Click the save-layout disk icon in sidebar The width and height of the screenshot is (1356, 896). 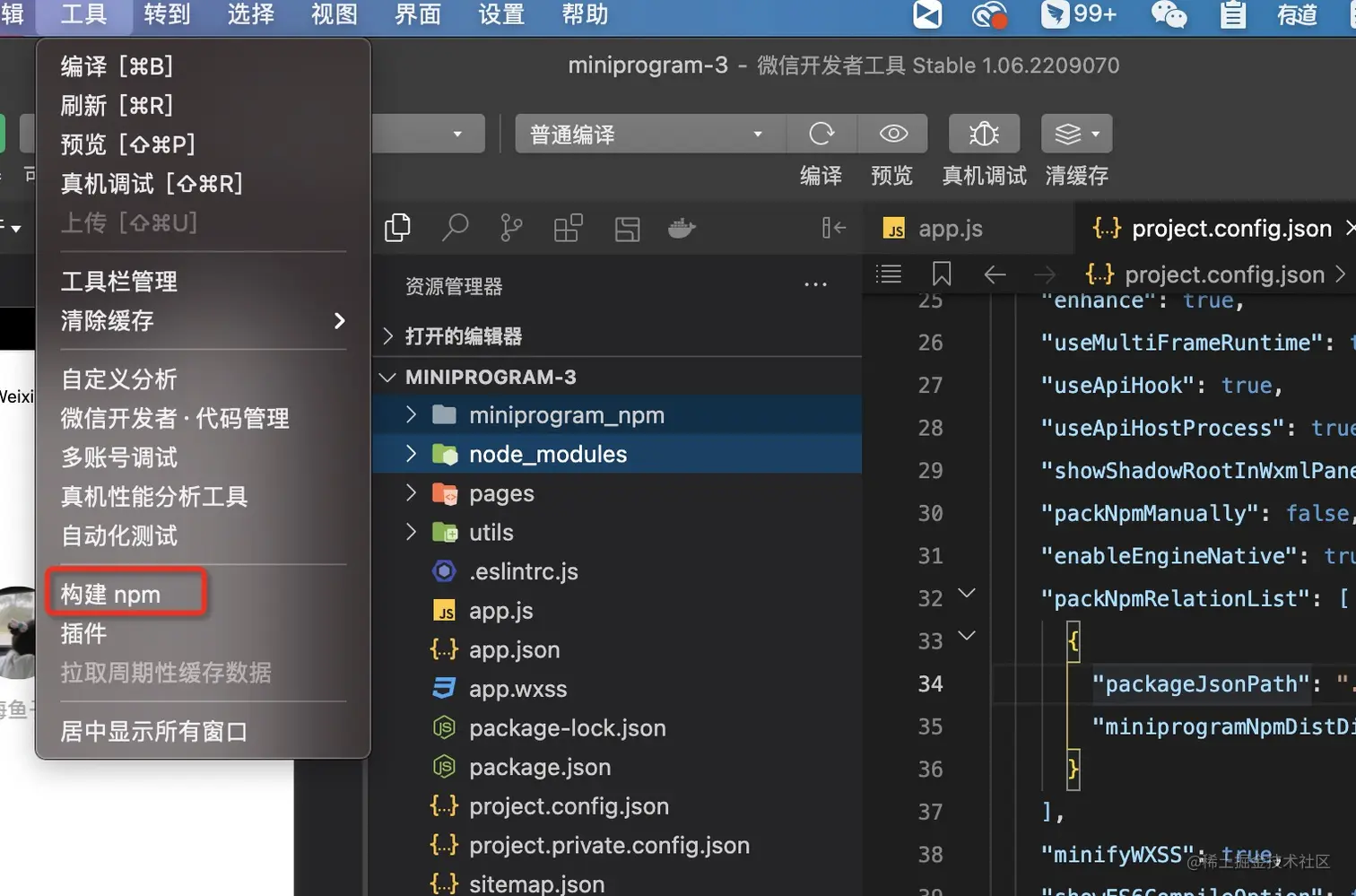[627, 229]
